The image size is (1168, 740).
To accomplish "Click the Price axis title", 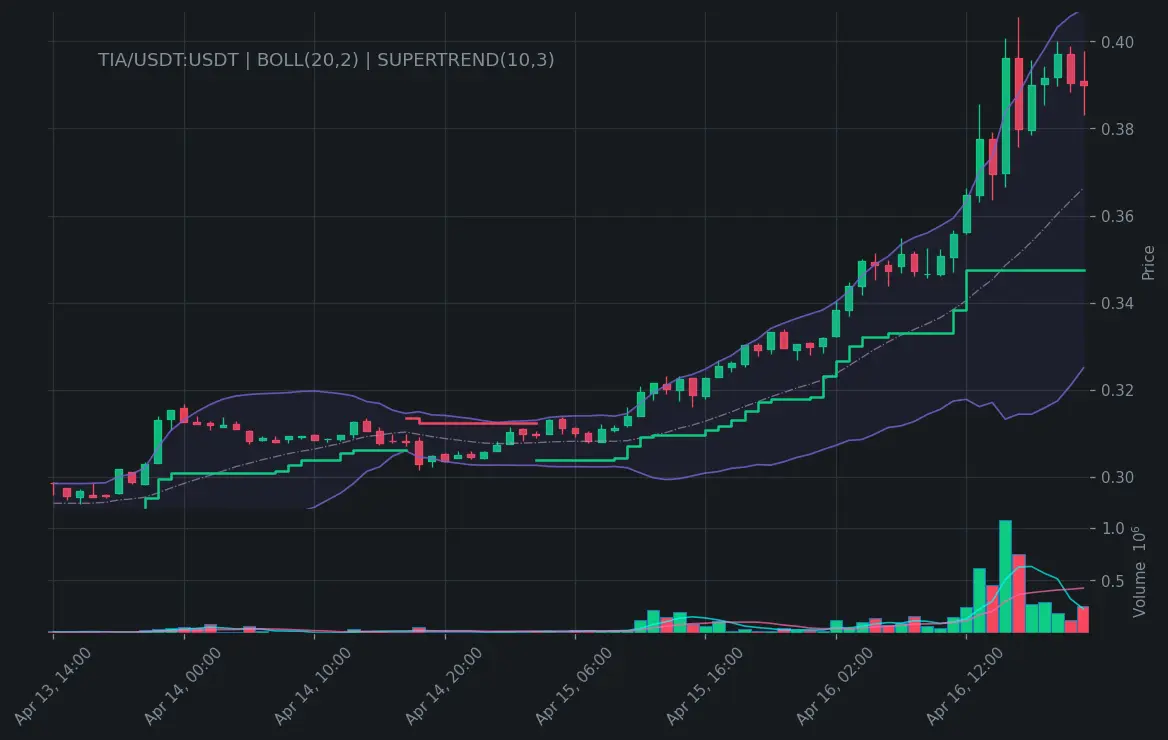I will pyautogui.click(x=1148, y=262).
